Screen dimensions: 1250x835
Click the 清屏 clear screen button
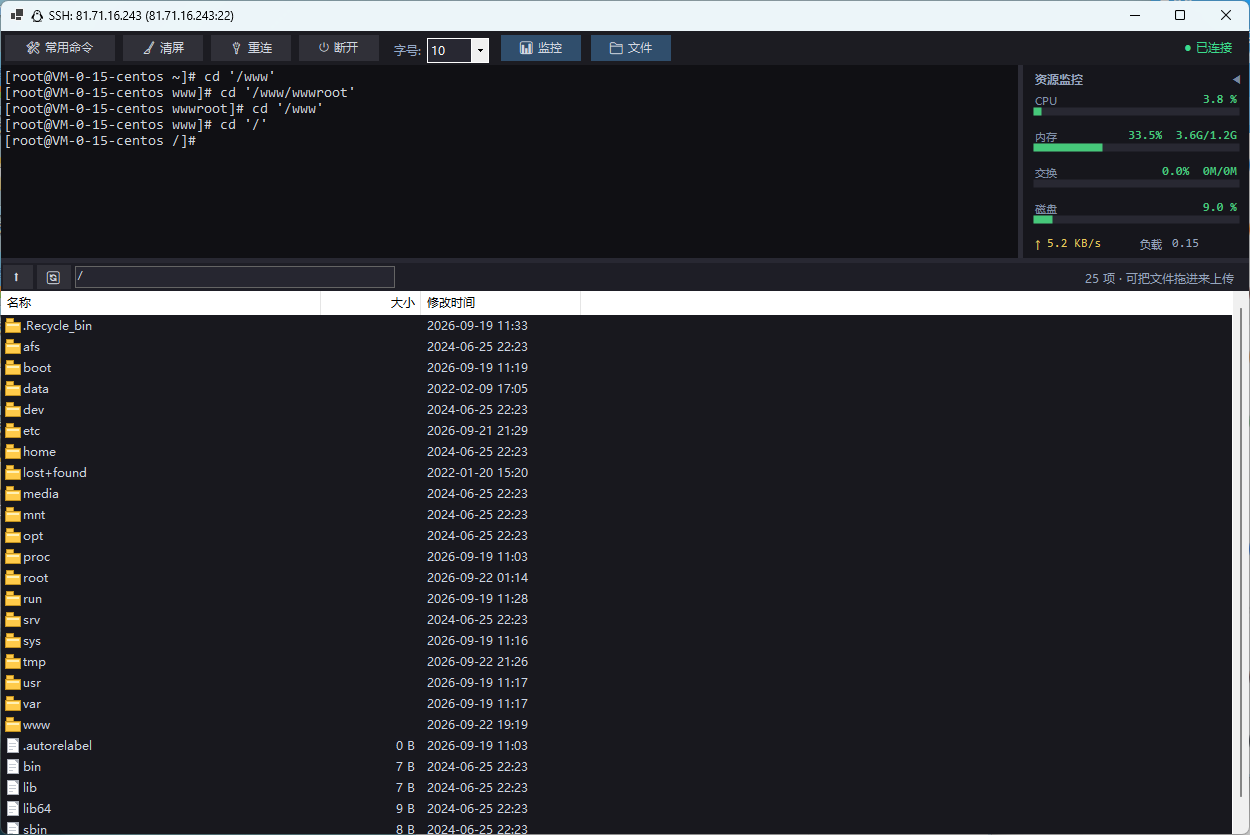point(163,48)
